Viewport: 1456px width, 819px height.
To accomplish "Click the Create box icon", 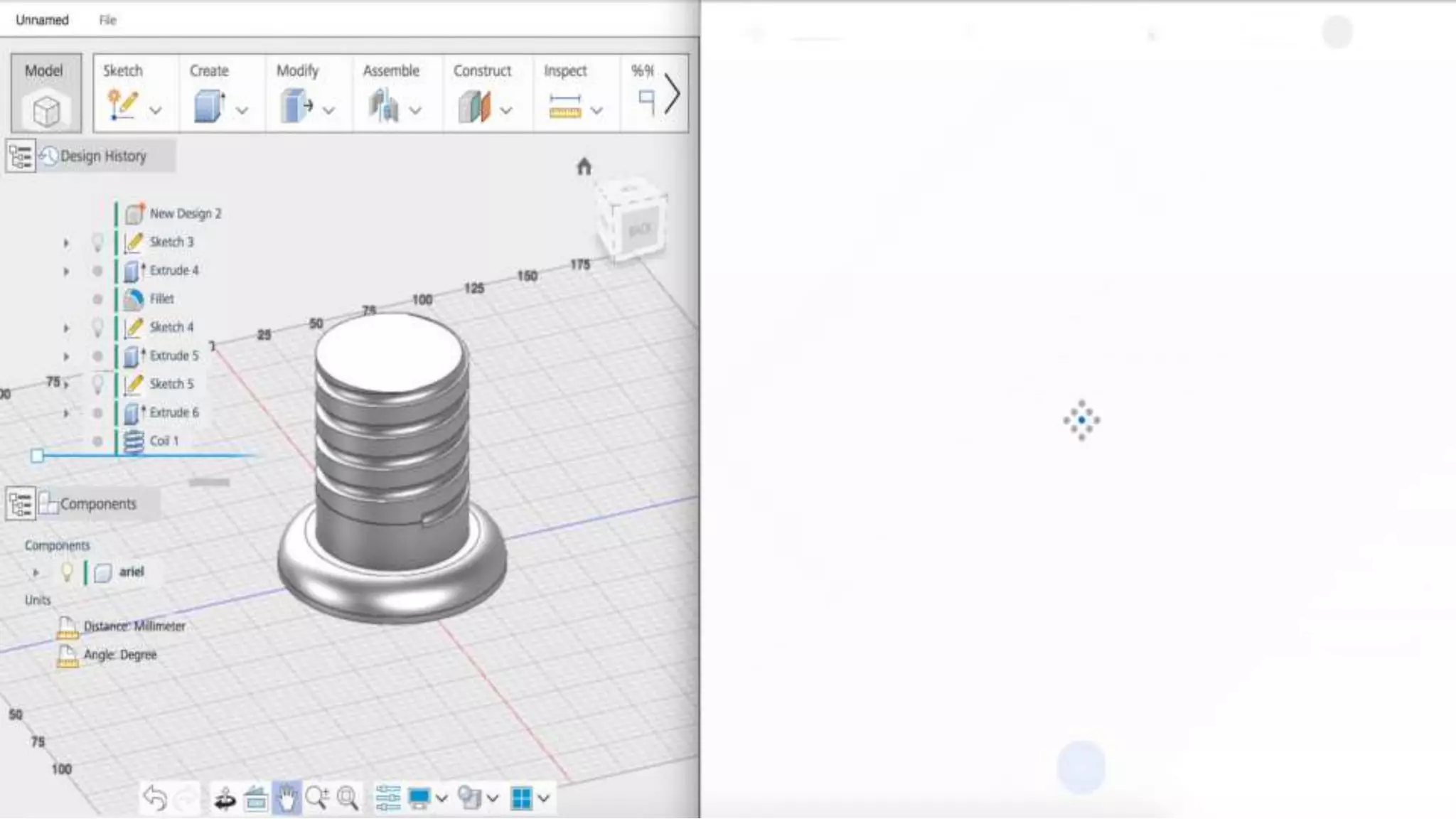I will (209, 106).
